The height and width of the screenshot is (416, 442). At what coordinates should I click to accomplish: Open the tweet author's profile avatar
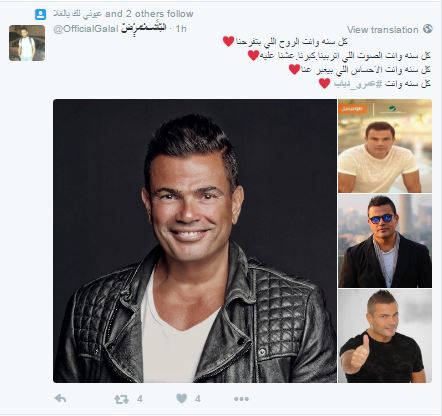click(27, 43)
